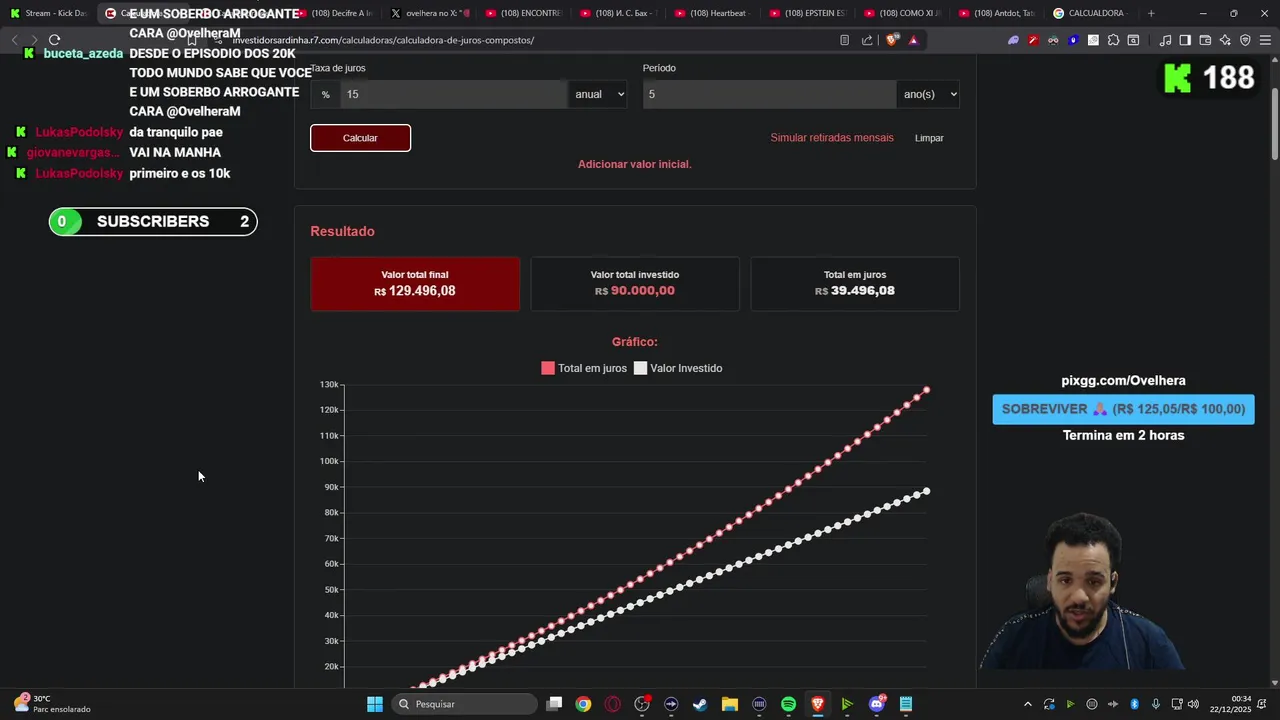Open Simular retiradas mensais link
This screenshot has width=1280, height=720.
pos(832,138)
